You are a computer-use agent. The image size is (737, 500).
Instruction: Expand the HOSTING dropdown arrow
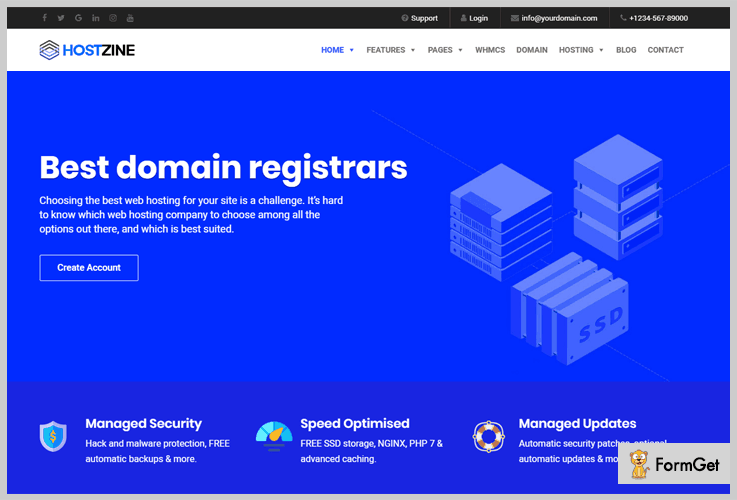tap(601, 50)
